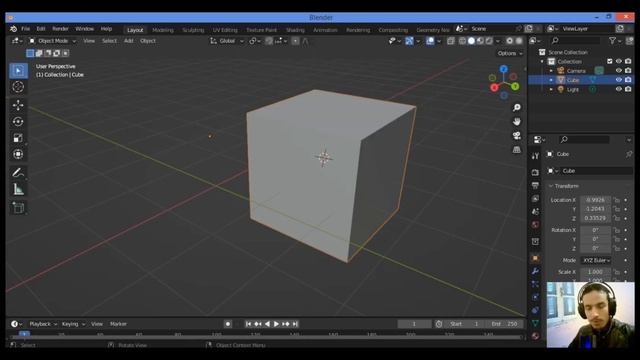The width and height of the screenshot is (640, 360).
Task: Switch to the Modeling workspace tab
Action: (162, 30)
